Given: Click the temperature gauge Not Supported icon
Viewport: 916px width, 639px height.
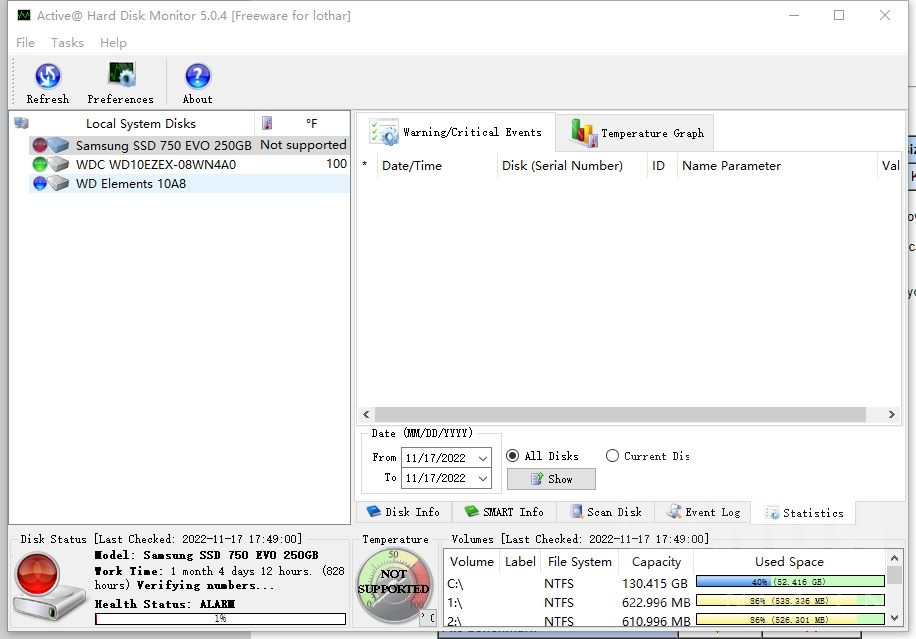Looking at the screenshot, I should click(x=394, y=585).
